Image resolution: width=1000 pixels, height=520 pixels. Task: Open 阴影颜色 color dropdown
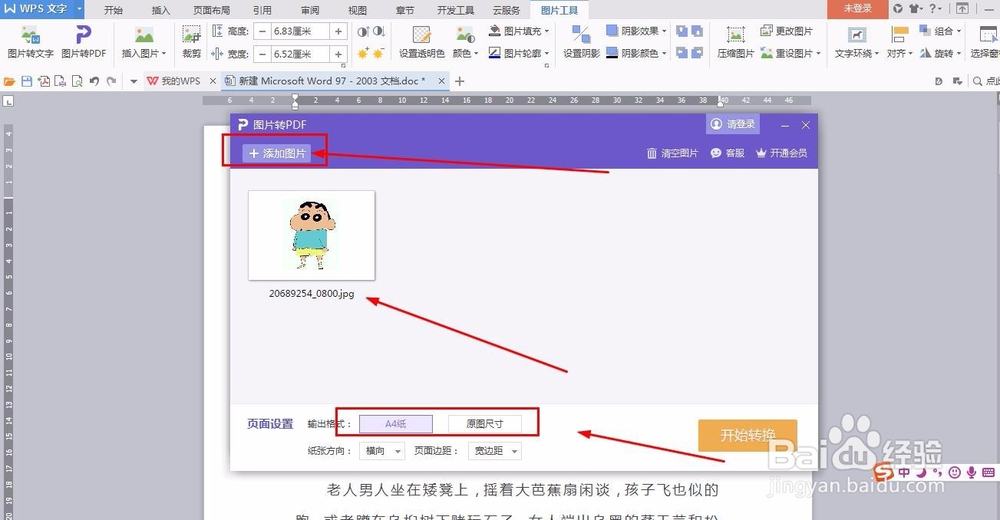click(664, 54)
